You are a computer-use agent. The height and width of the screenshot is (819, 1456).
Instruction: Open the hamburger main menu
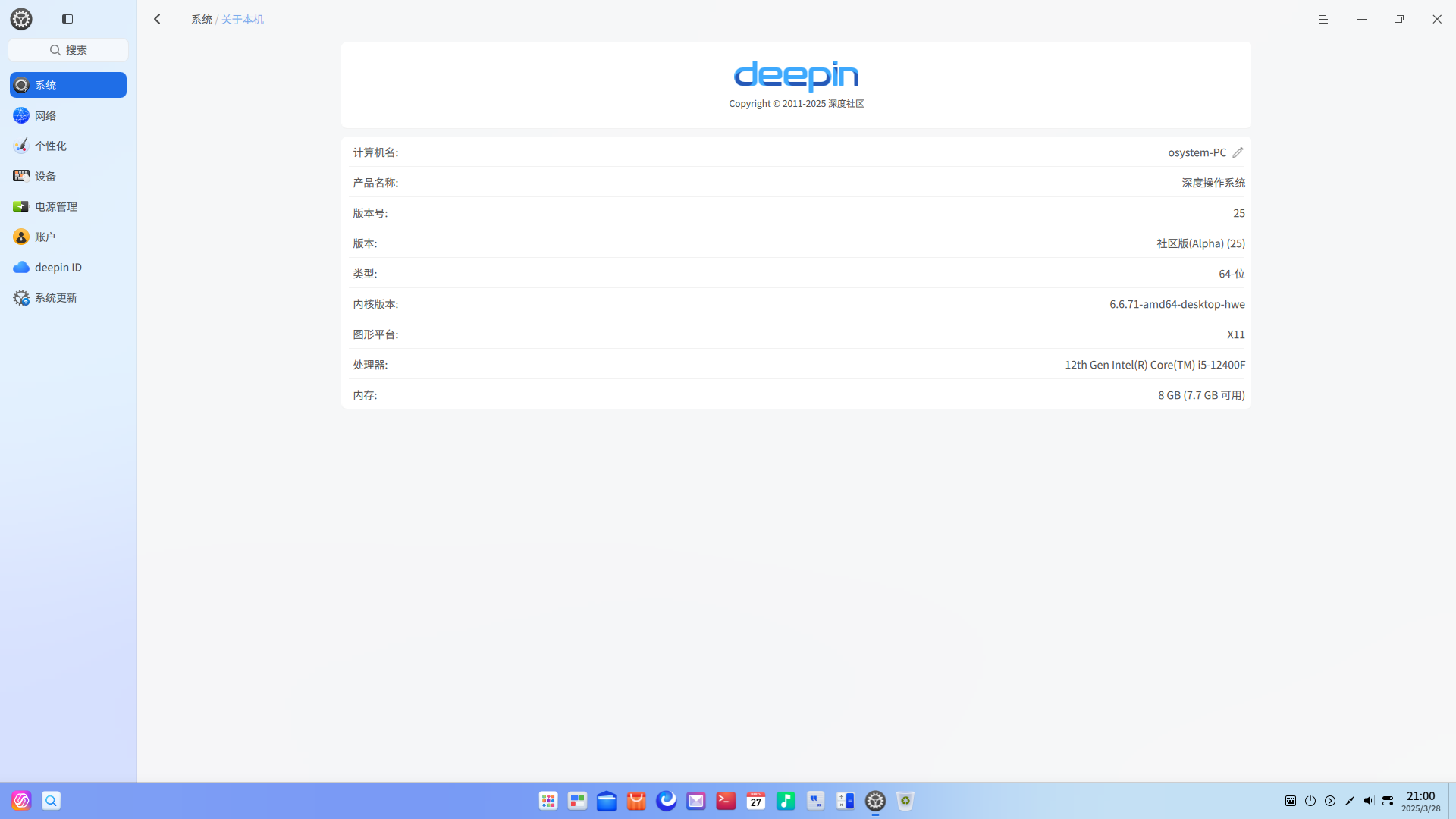[1323, 19]
